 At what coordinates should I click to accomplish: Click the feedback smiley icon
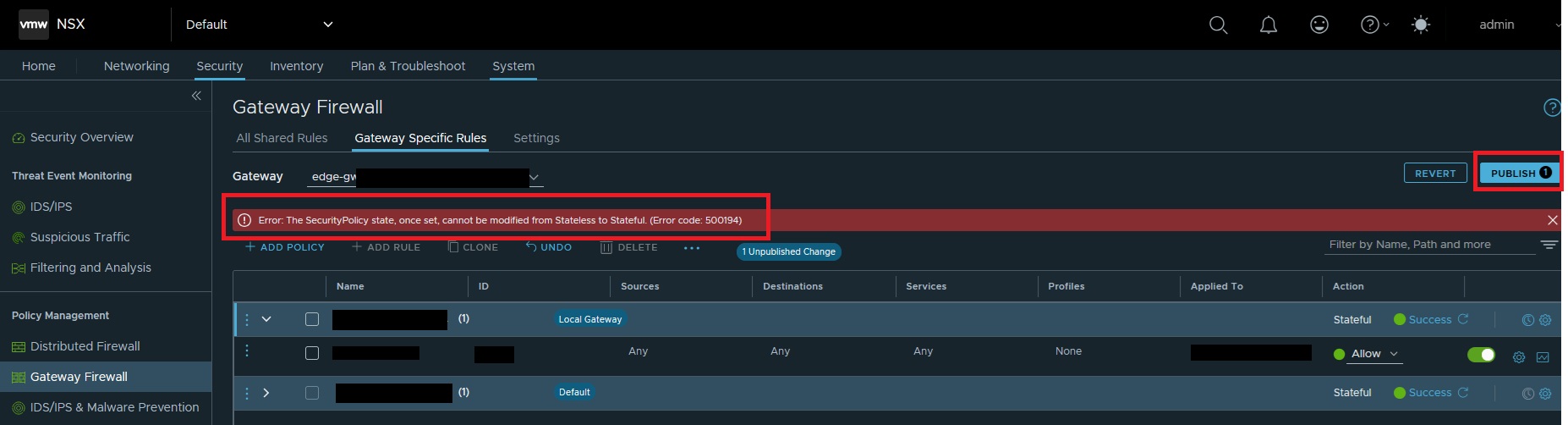tap(1319, 25)
